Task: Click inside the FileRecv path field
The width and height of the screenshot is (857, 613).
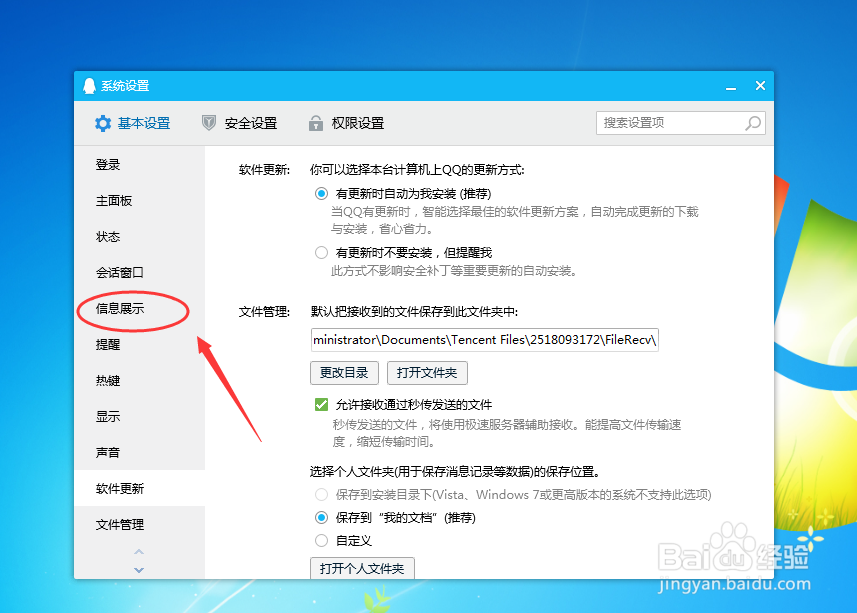Action: 480,339
